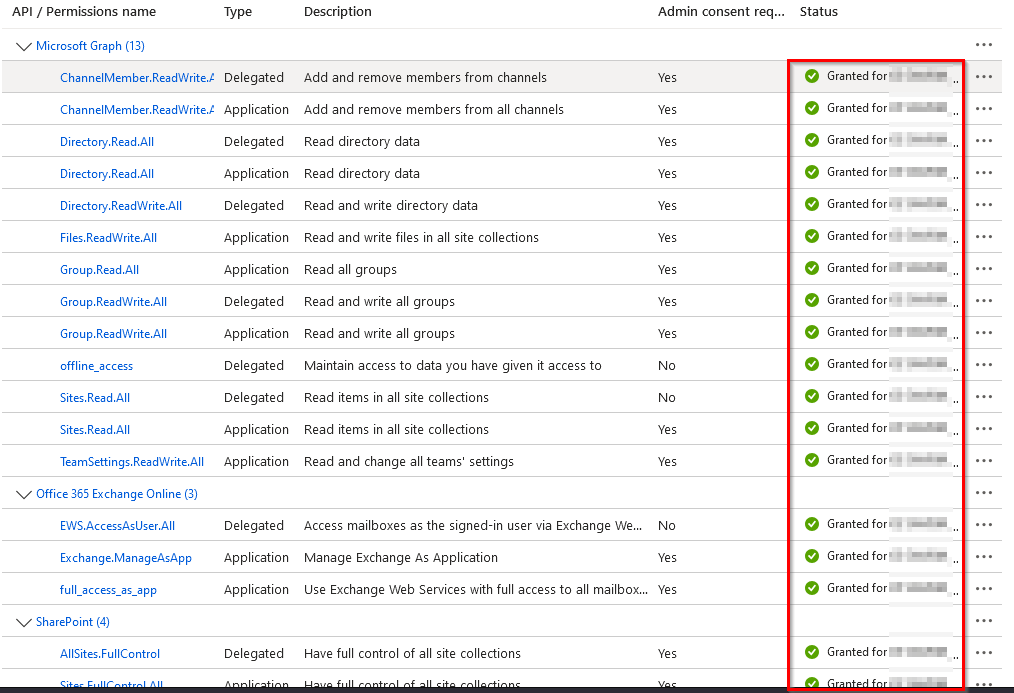
Task: Open more options for delegated ChannelMember.ReadWrite.All row
Action: (984, 76)
